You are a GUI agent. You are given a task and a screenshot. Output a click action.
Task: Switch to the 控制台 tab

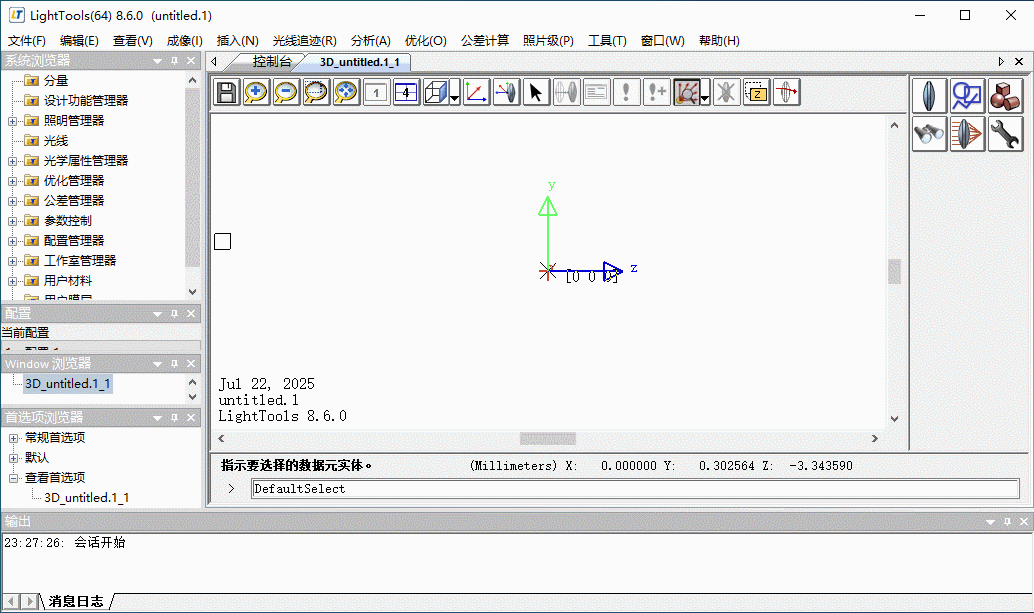click(x=271, y=61)
